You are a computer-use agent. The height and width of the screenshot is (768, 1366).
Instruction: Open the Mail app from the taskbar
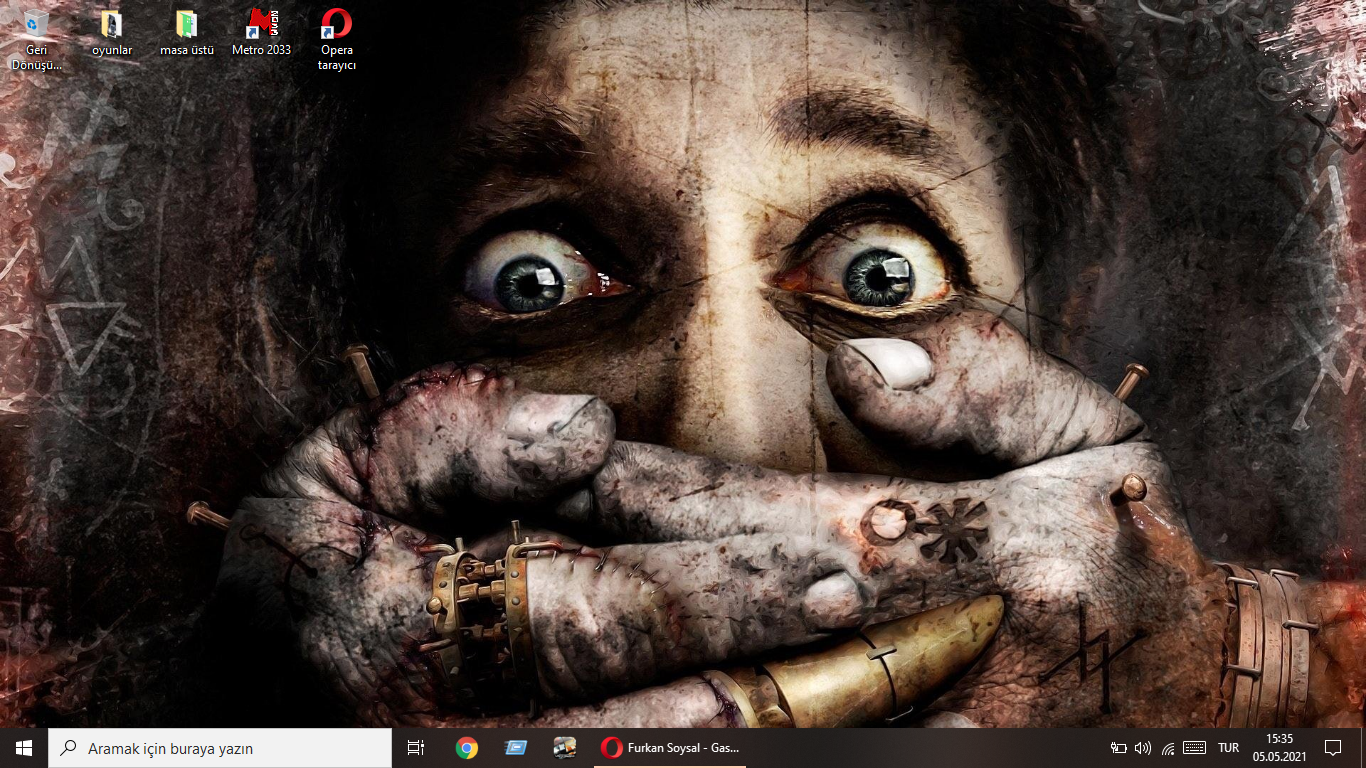[x=514, y=747]
